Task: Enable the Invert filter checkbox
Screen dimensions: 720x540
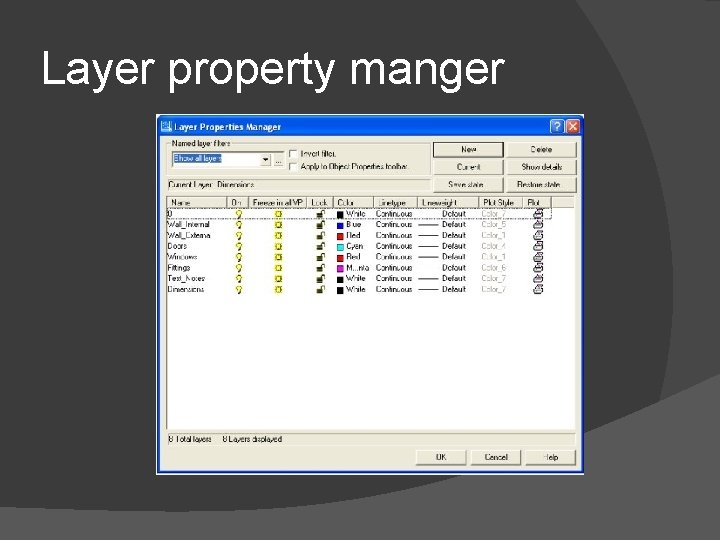Action: click(293, 154)
